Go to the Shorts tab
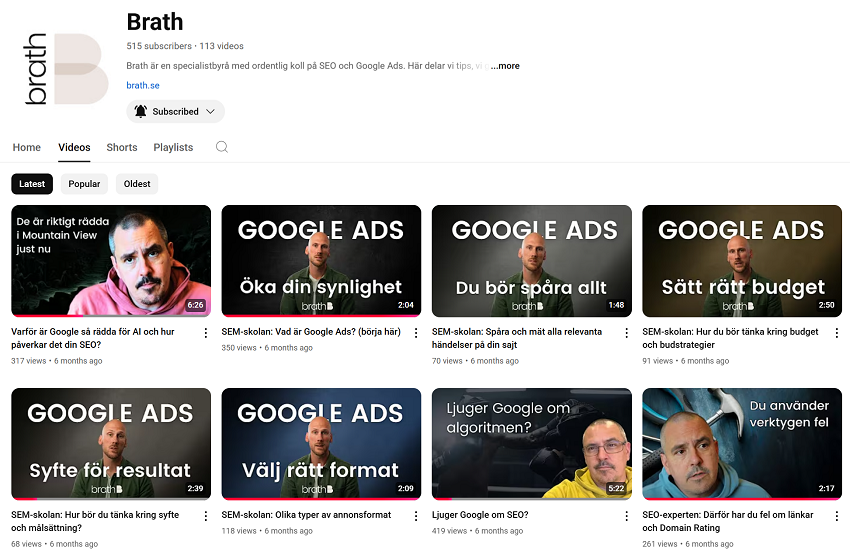 point(122,147)
